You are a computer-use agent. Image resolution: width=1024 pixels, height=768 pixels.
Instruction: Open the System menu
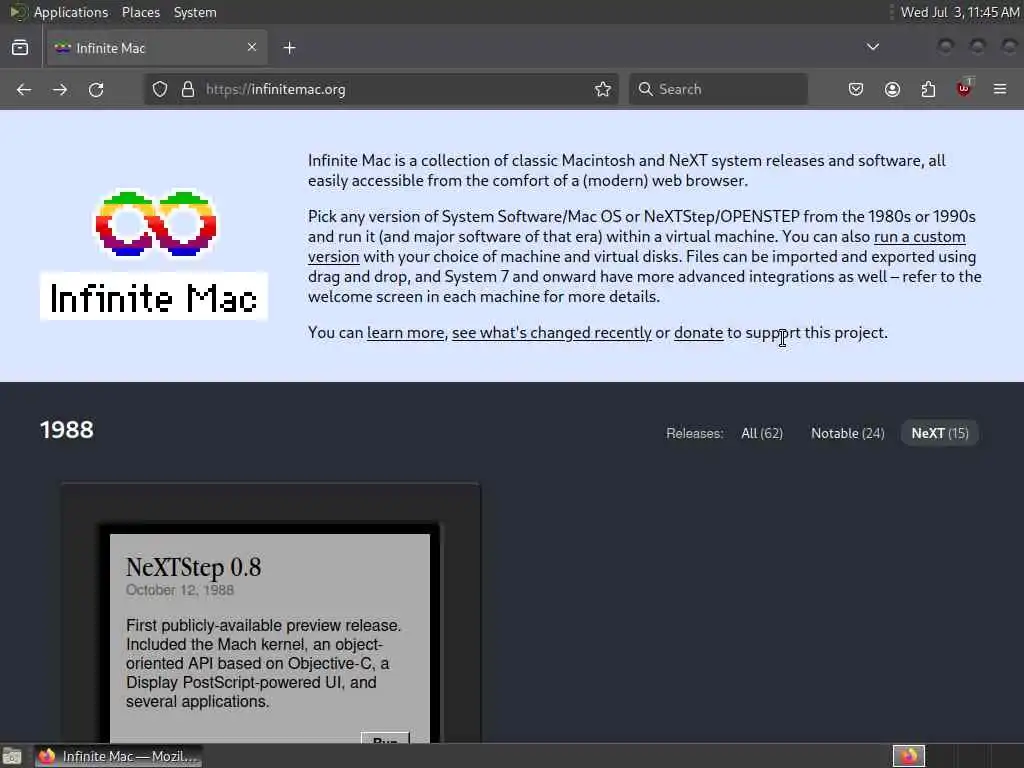195,12
